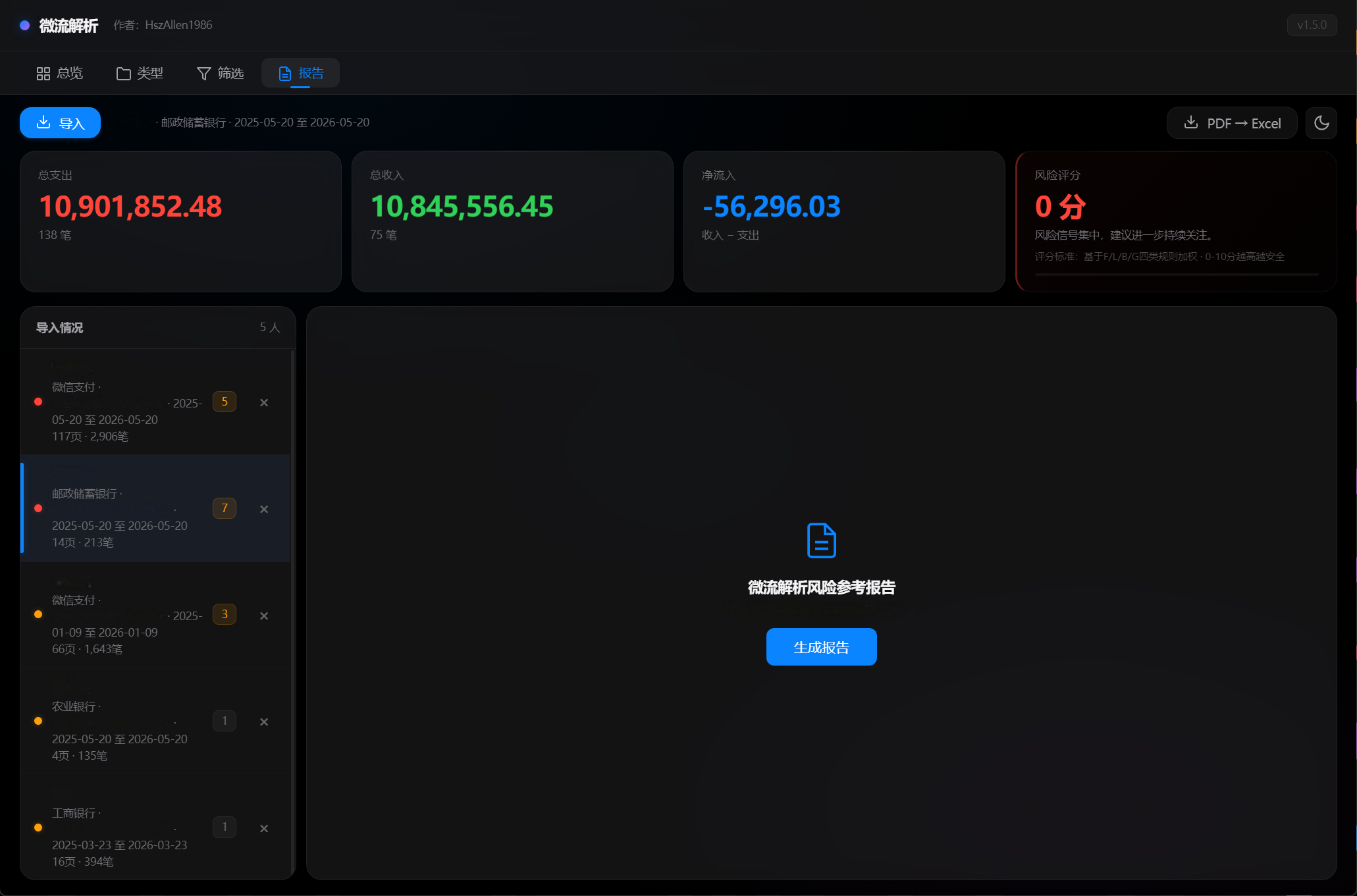Click the purple app logo dot

pyautogui.click(x=24, y=25)
